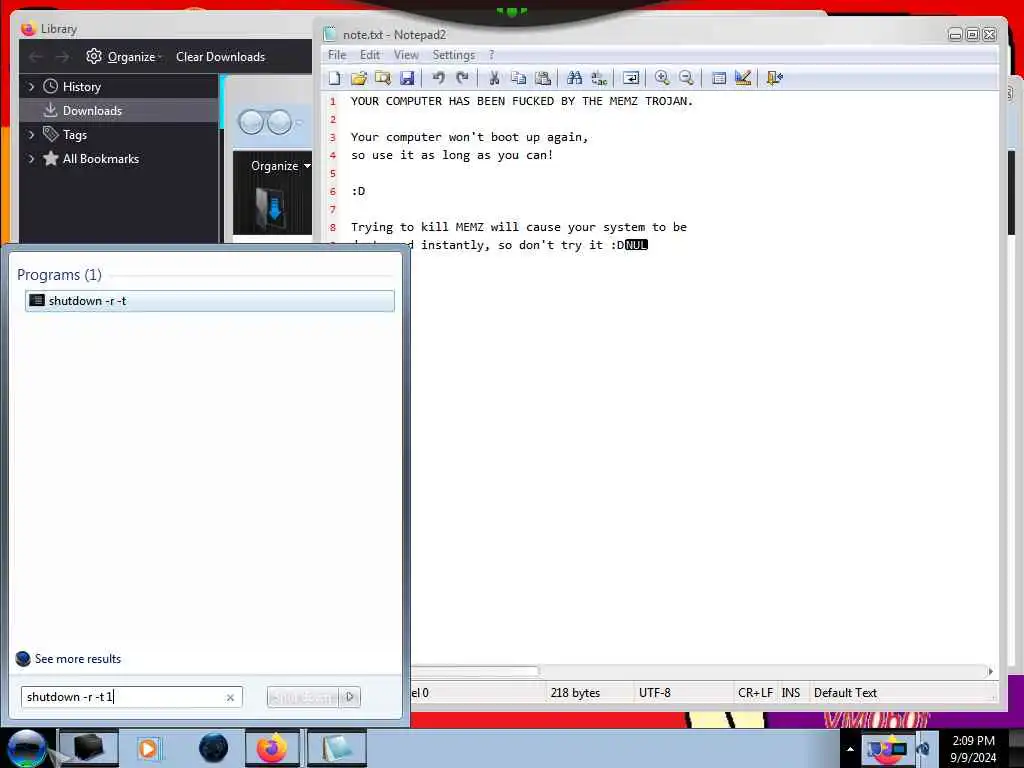Click the Explorer back navigation button

click(x=251, y=122)
